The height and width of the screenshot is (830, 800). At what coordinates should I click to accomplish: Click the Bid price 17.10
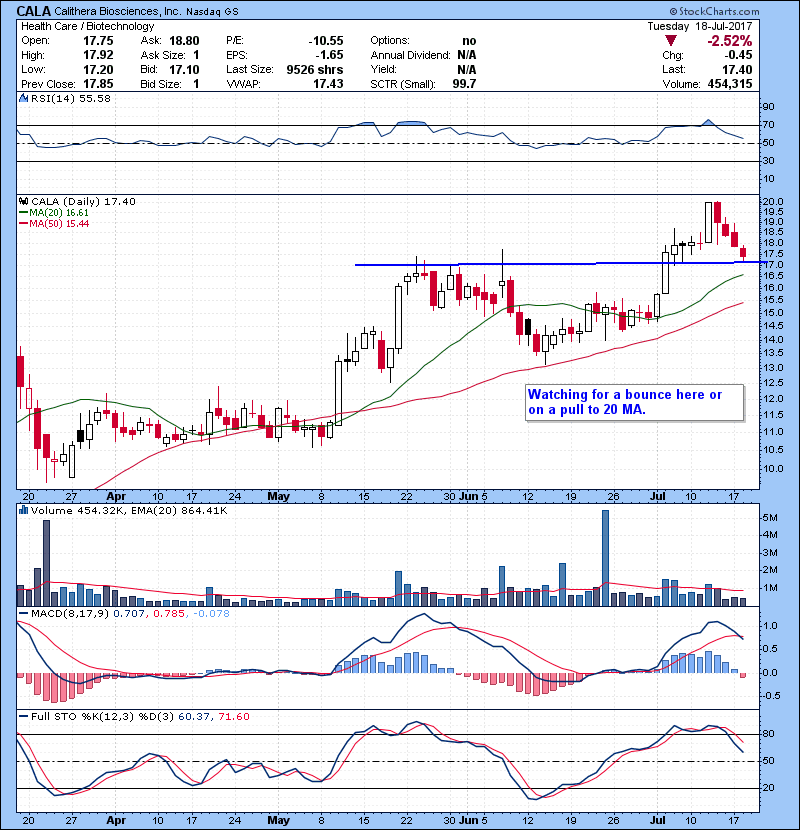pos(184,69)
